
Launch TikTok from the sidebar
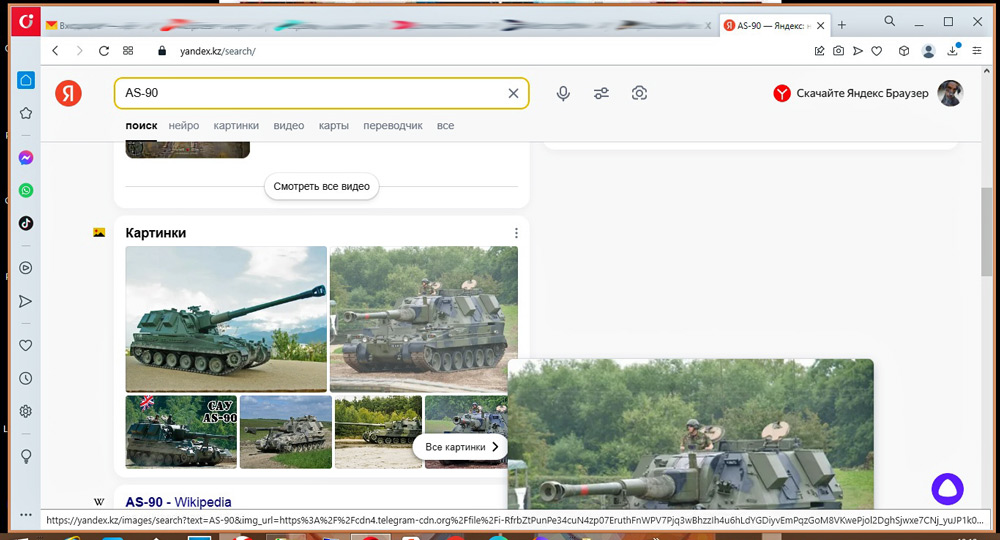point(26,223)
